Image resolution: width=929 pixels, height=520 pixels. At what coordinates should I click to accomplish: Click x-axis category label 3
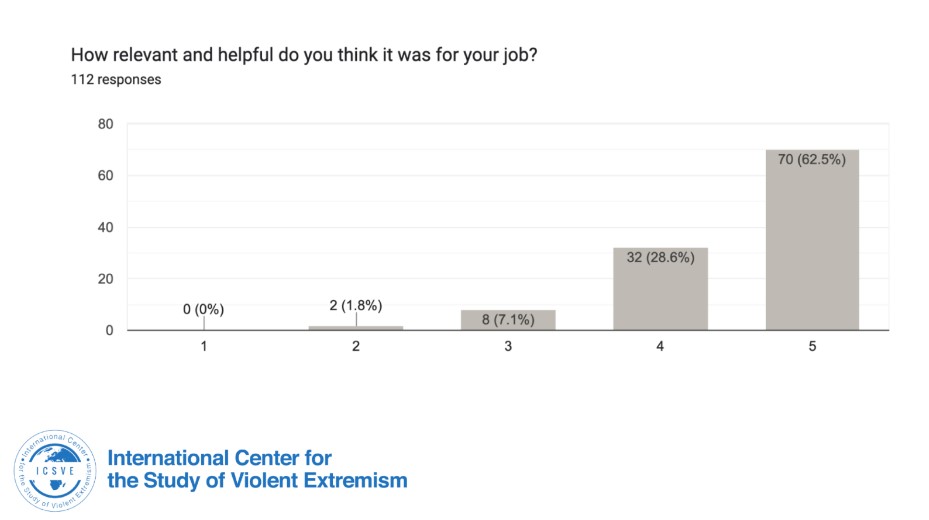[508, 346]
